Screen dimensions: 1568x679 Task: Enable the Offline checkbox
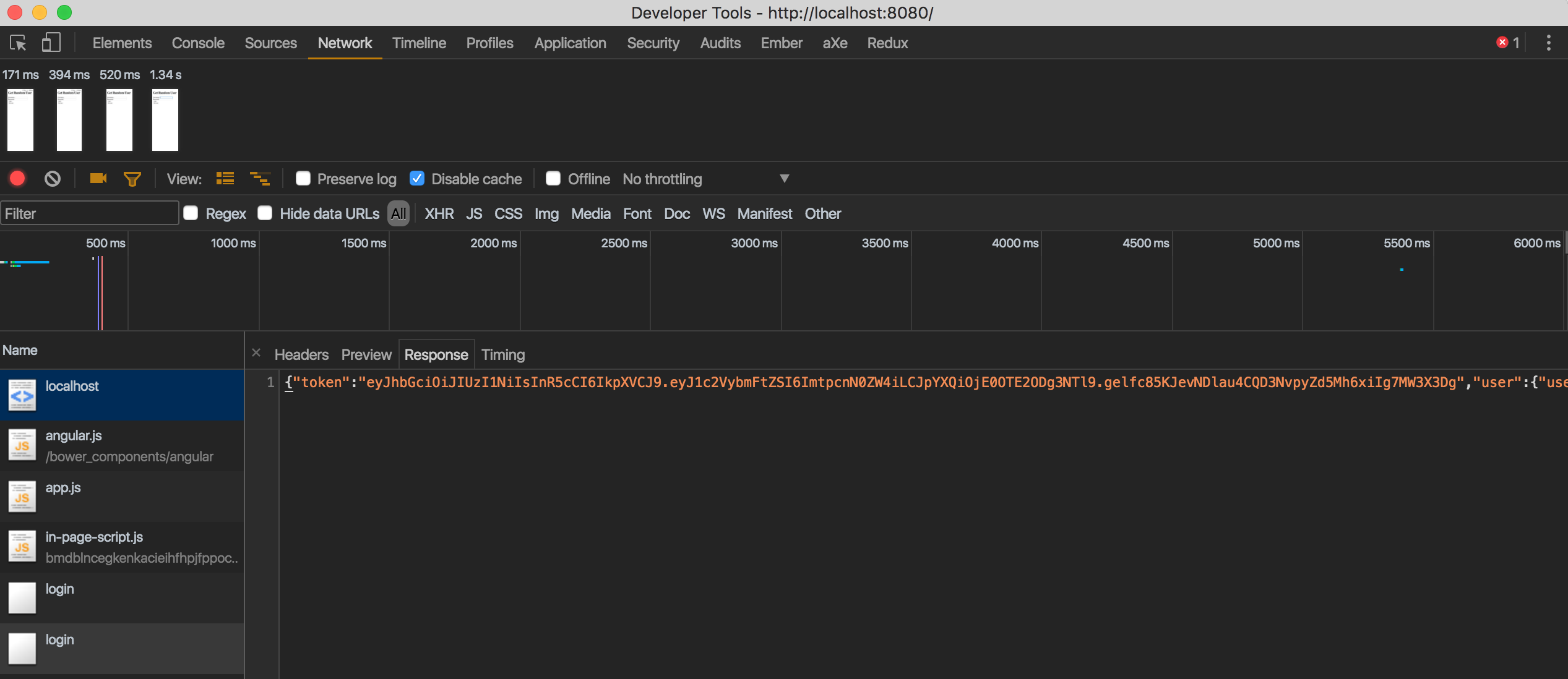coord(553,179)
